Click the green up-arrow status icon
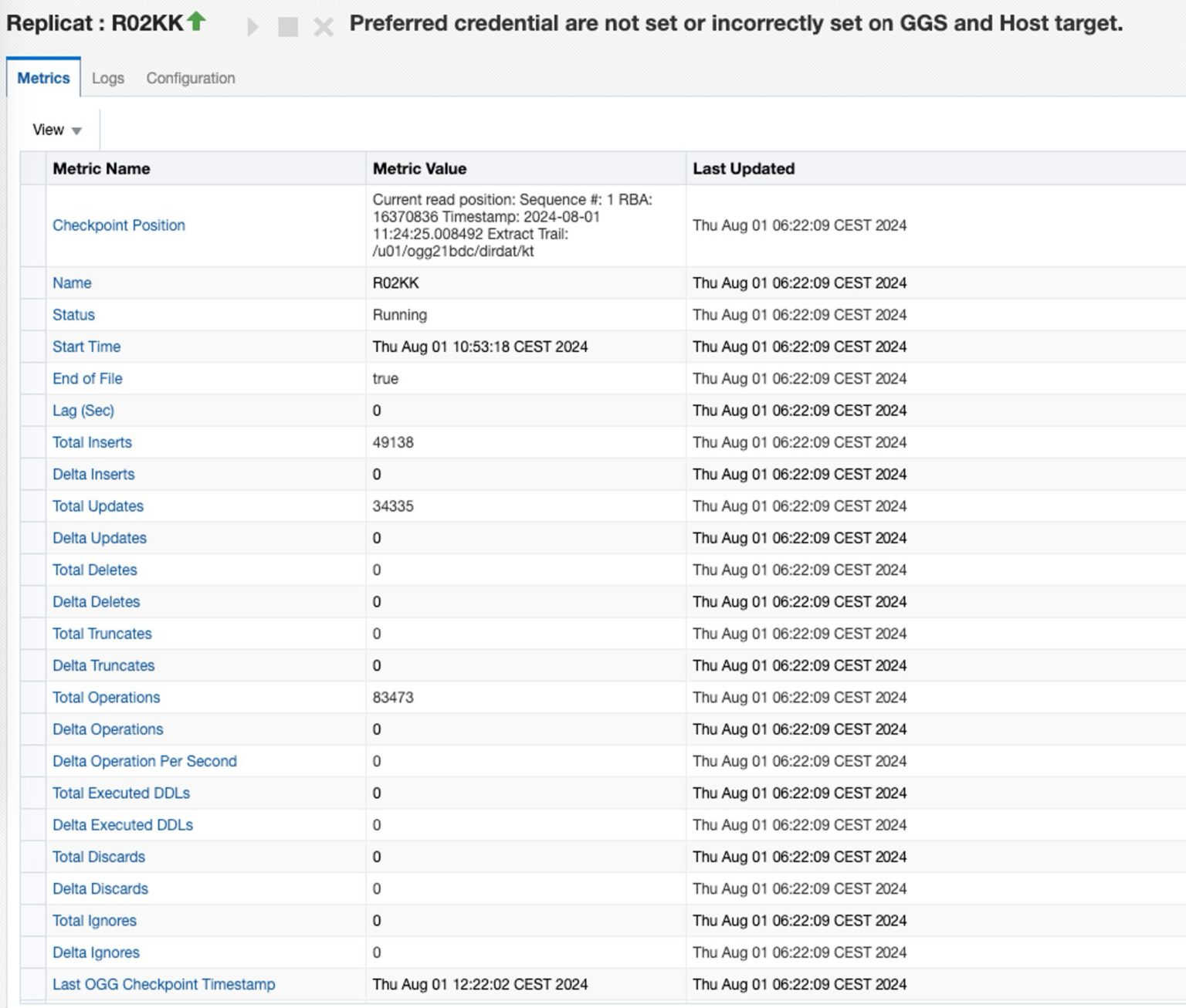Image resolution: width=1186 pixels, height=1008 pixels. [x=195, y=21]
